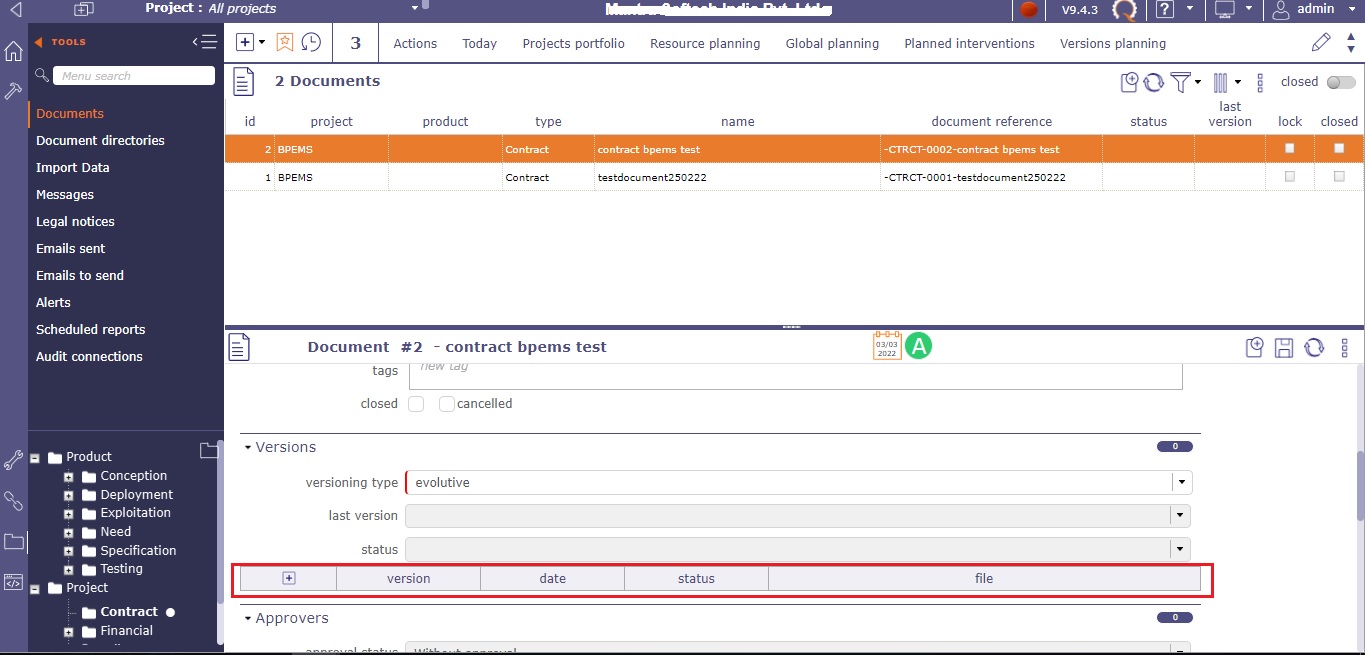The image size is (1365, 655).
Task: Toggle the closed switch in list header
Action: coord(1339,82)
